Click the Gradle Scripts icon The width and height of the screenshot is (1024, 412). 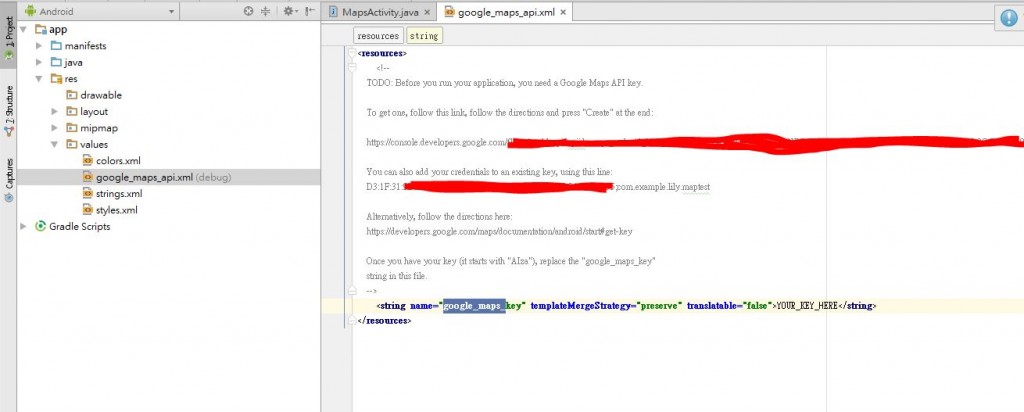click(x=40, y=227)
